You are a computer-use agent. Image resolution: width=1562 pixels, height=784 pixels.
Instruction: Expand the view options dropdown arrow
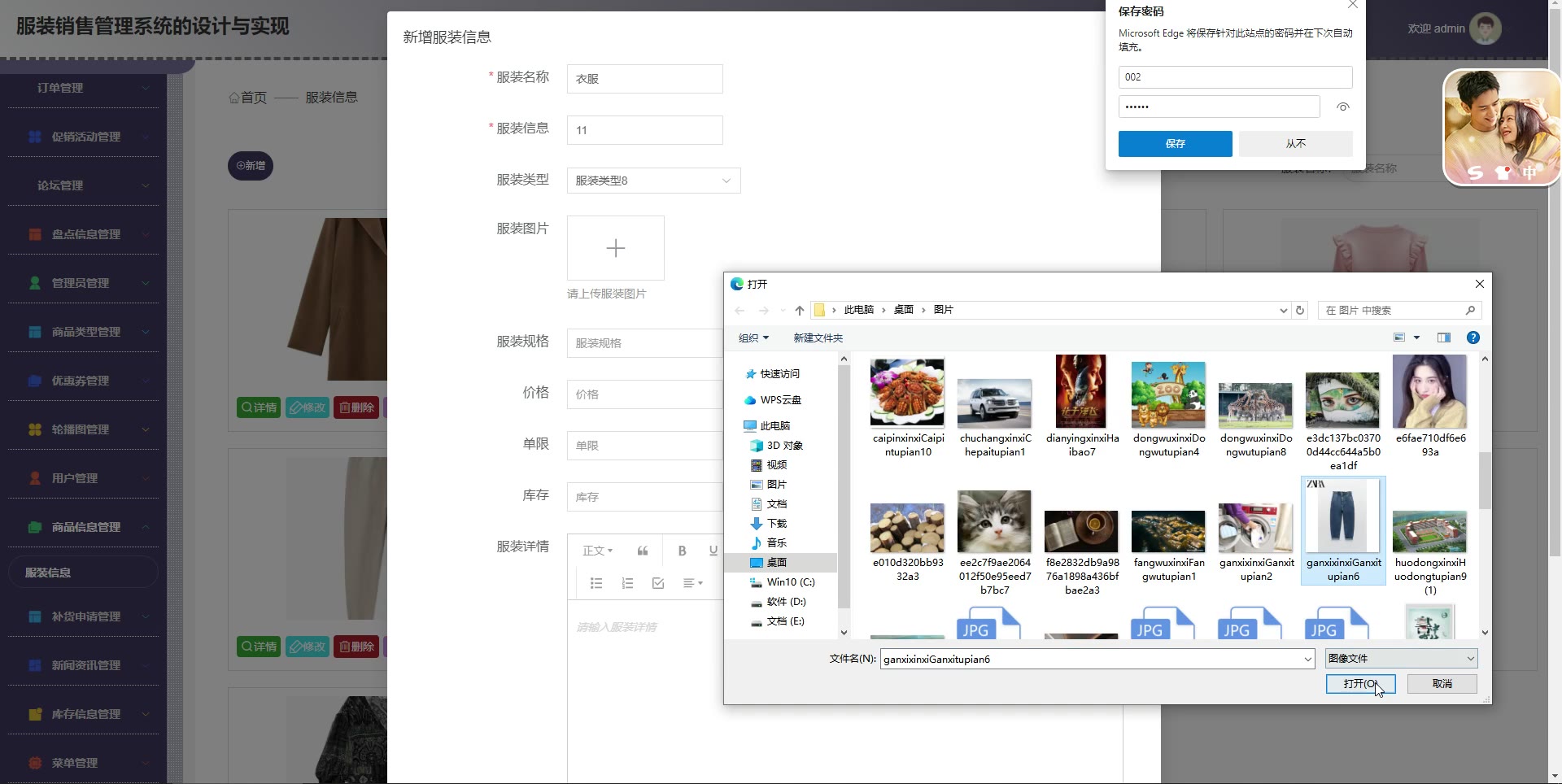[x=1416, y=338]
